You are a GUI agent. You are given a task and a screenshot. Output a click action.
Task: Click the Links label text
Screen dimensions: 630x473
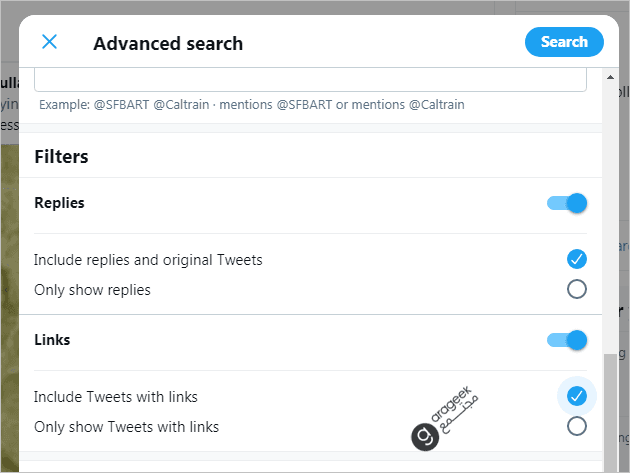coord(52,340)
